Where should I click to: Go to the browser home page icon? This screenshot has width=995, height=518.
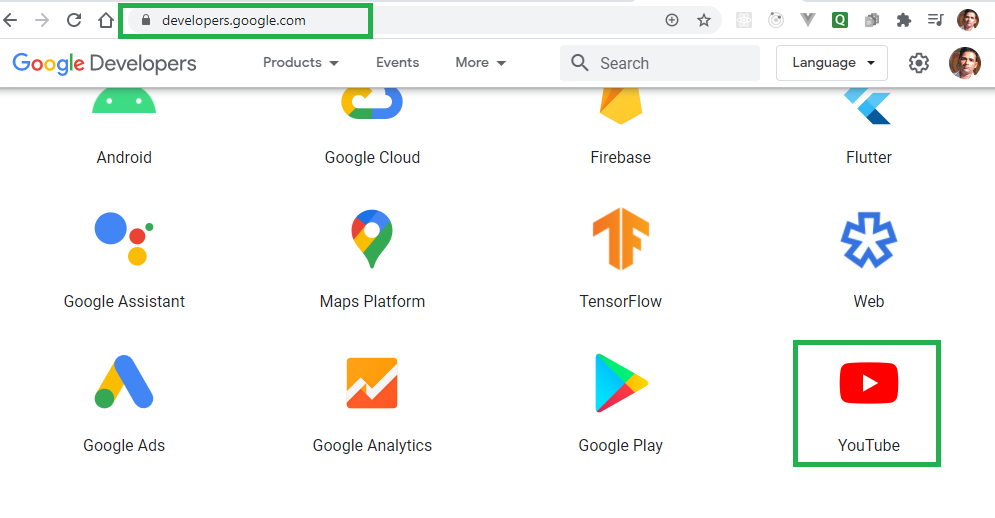pos(106,20)
